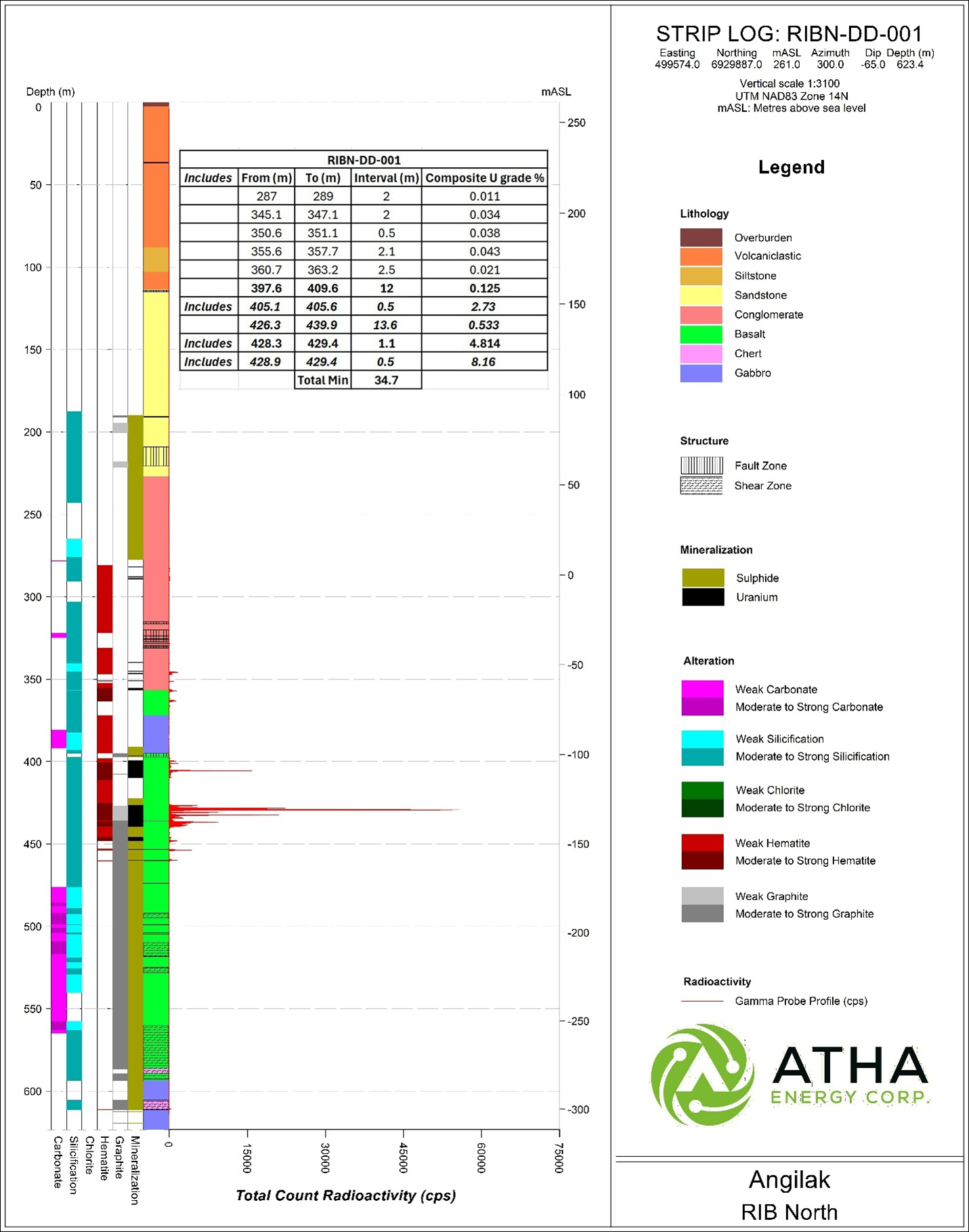Pick the Weak Silicification cyan swatch

point(702,739)
